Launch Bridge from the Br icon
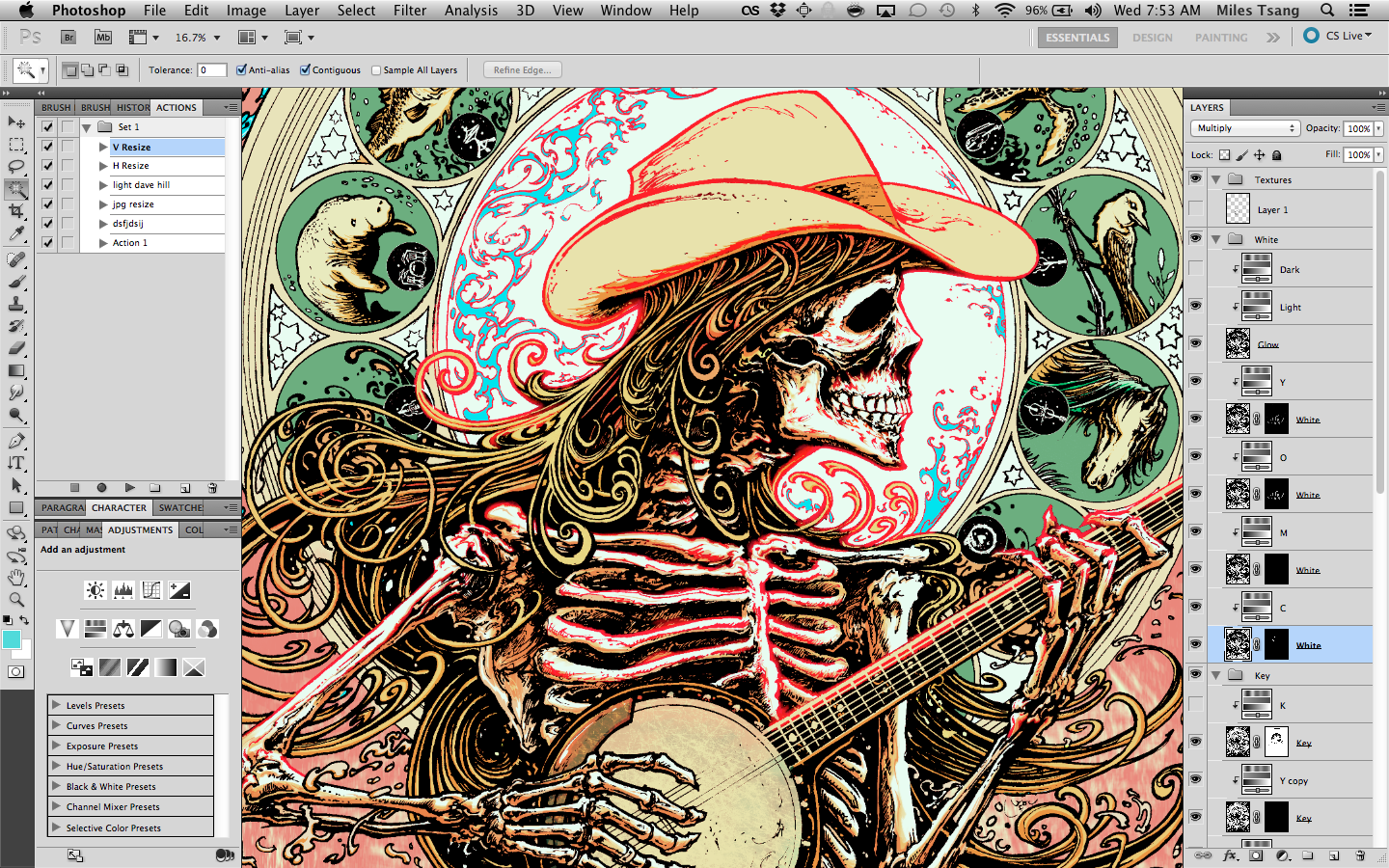The image size is (1389, 868). coord(68,37)
